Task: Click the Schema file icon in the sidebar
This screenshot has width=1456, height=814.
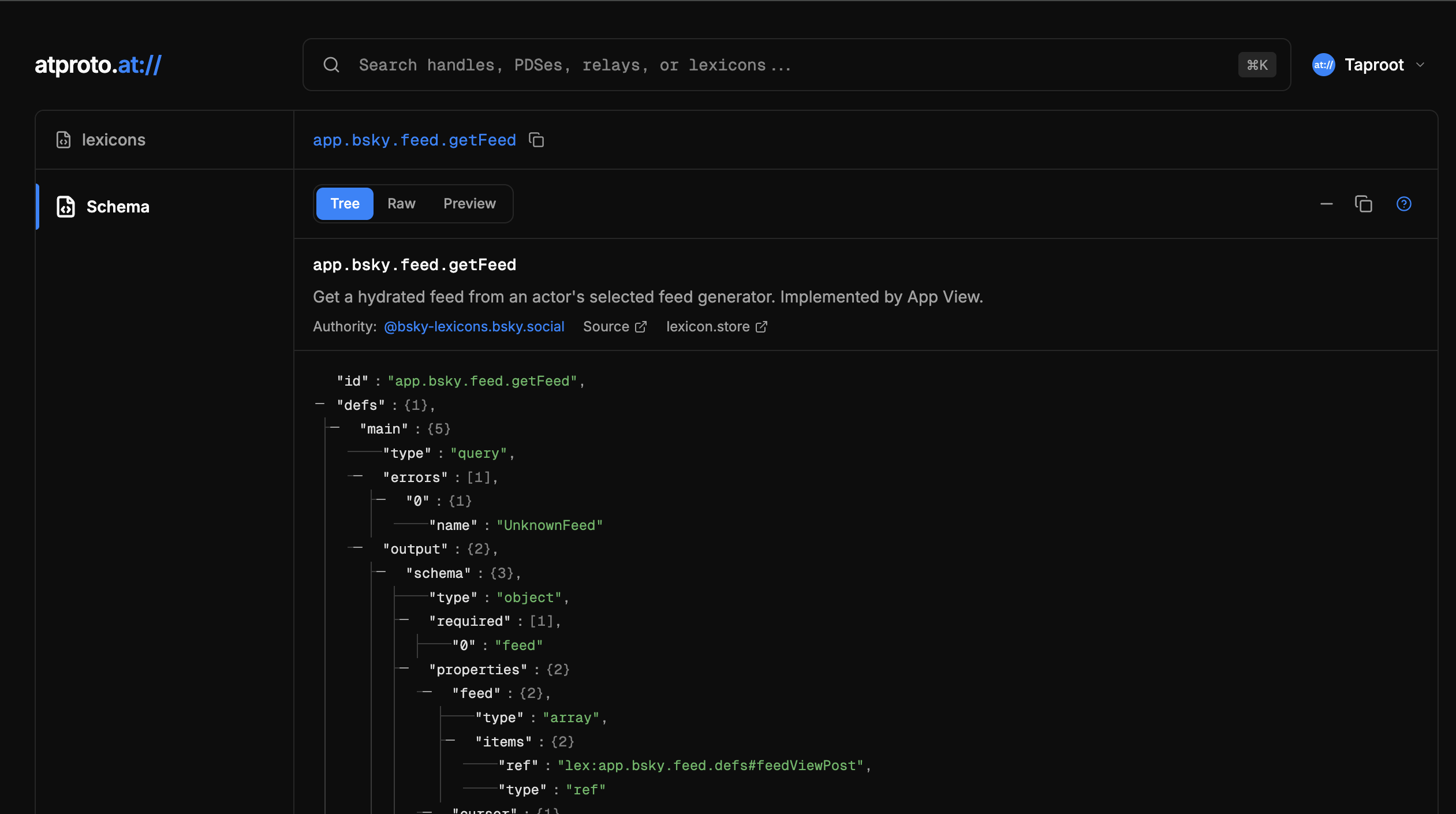Action: coord(66,207)
